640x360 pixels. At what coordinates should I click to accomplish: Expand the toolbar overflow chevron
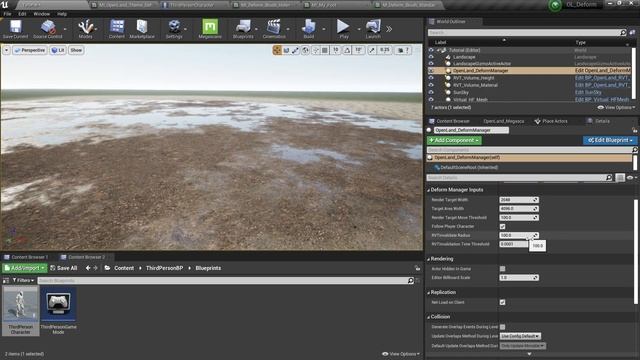click(x=389, y=29)
